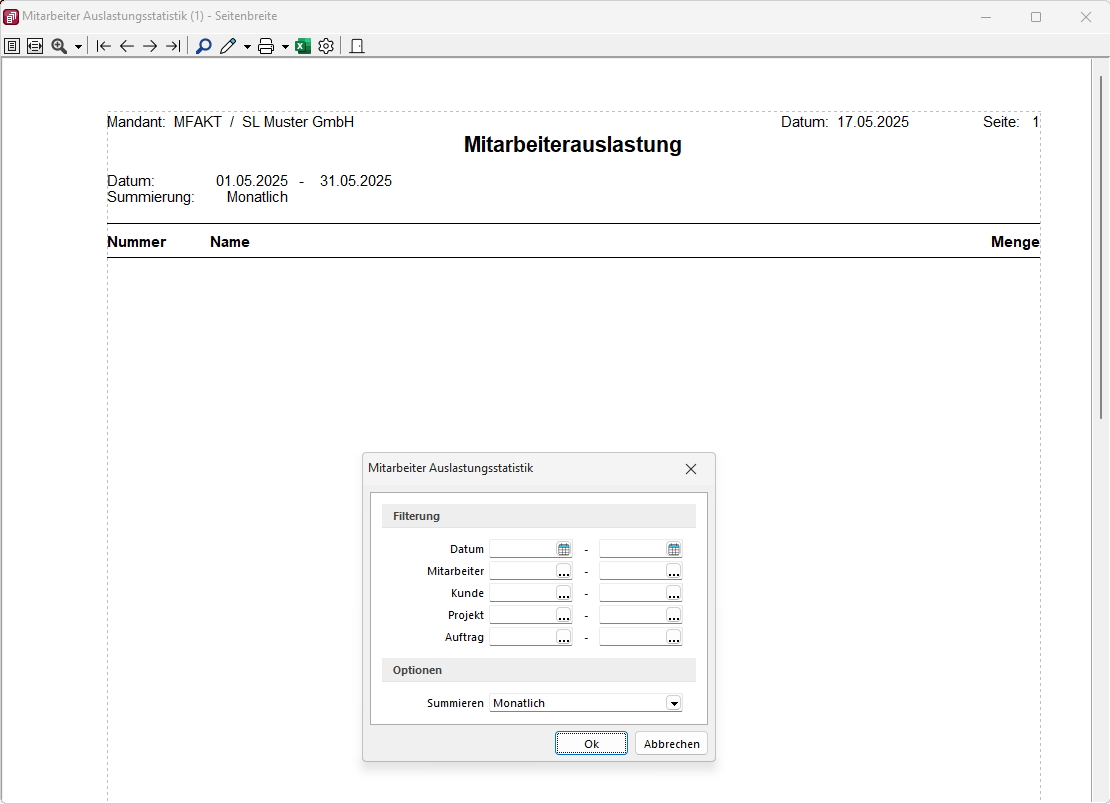Open calendar picker for end Datum
This screenshot has width=1110, height=804.
[674, 549]
